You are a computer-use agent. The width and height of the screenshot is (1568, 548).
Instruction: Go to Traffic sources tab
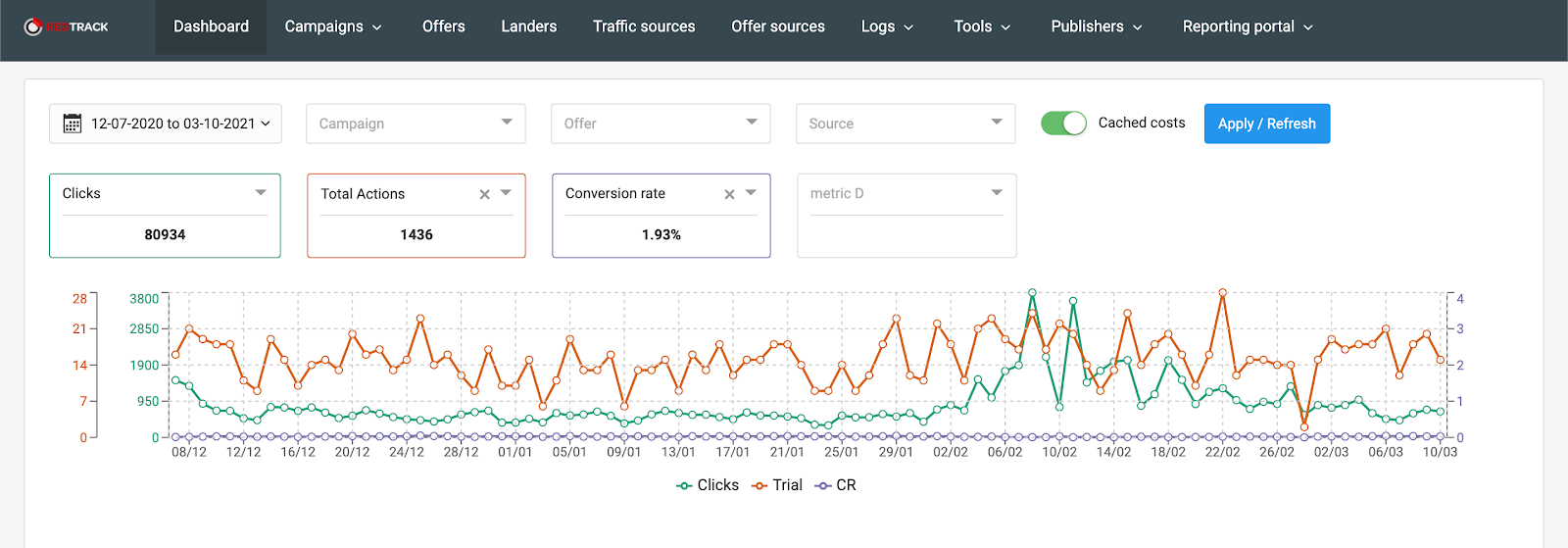pos(644,26)
